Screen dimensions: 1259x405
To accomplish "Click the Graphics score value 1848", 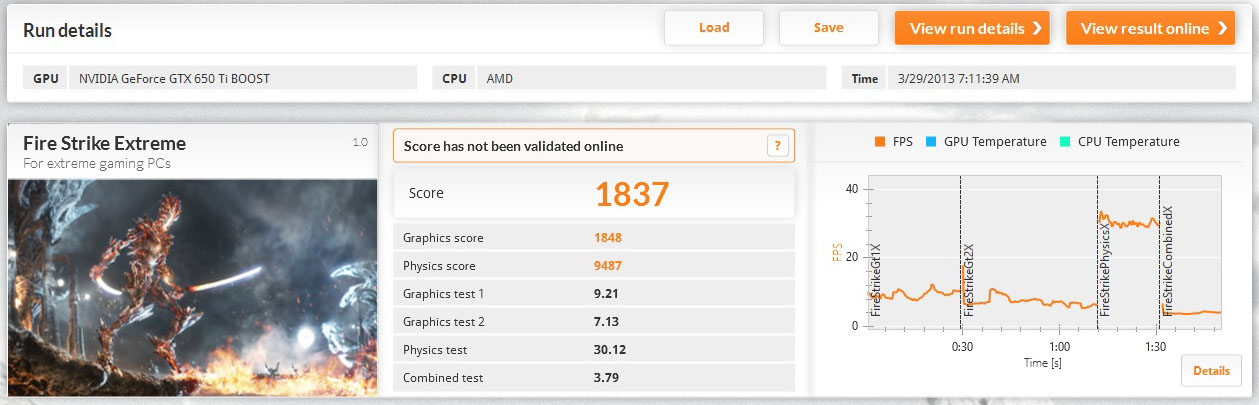I will point(609,238).
